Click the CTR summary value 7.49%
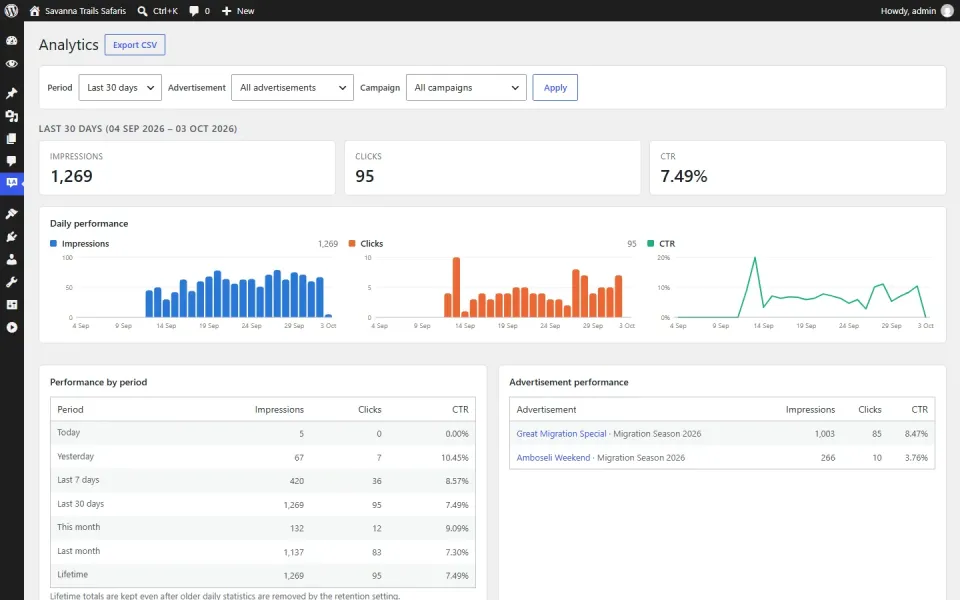Viewport: 960px width, 600px height. tap(683, 176)
